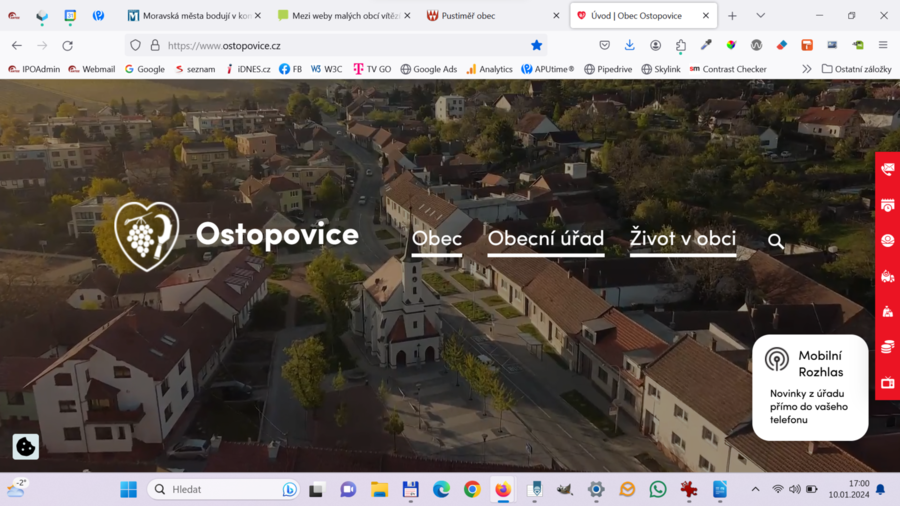Screen dimensions: 900x506
Task: Bookmark this page with the star icon
Action: coord(536,45)
